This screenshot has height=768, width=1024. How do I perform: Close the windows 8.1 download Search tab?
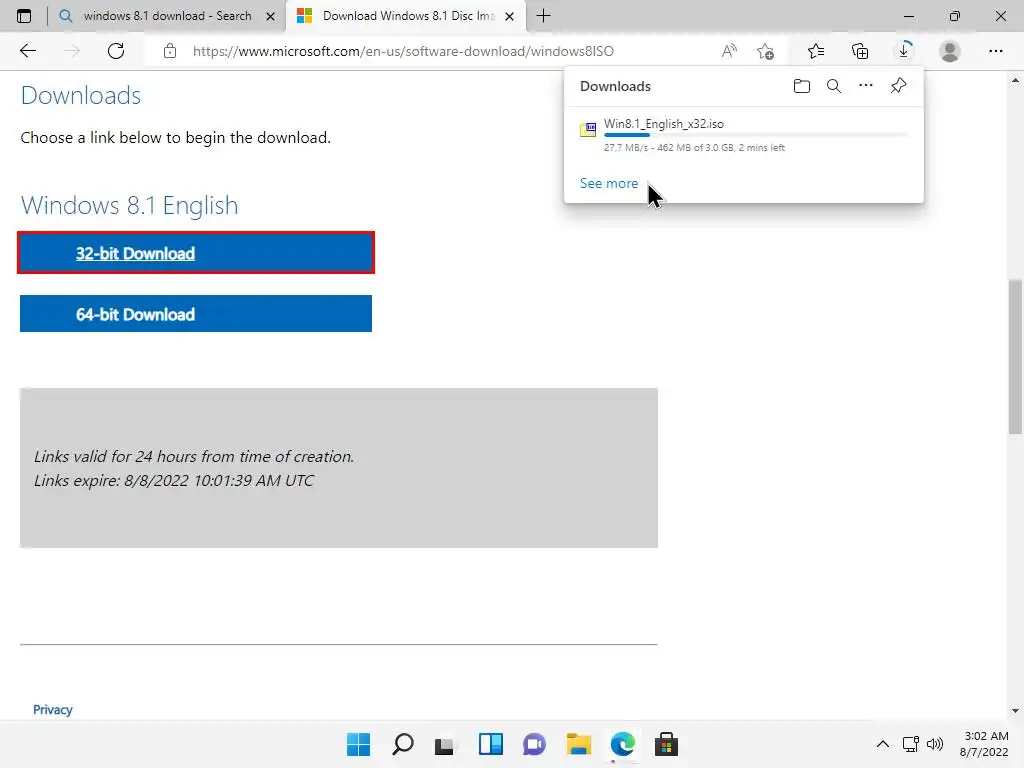pyautogui.click(x=270, y=16)
